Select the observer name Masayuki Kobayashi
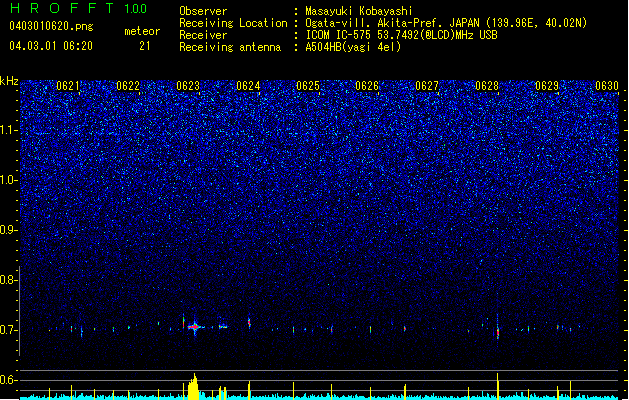The image size is (629, 400). (x=359, y=11)
